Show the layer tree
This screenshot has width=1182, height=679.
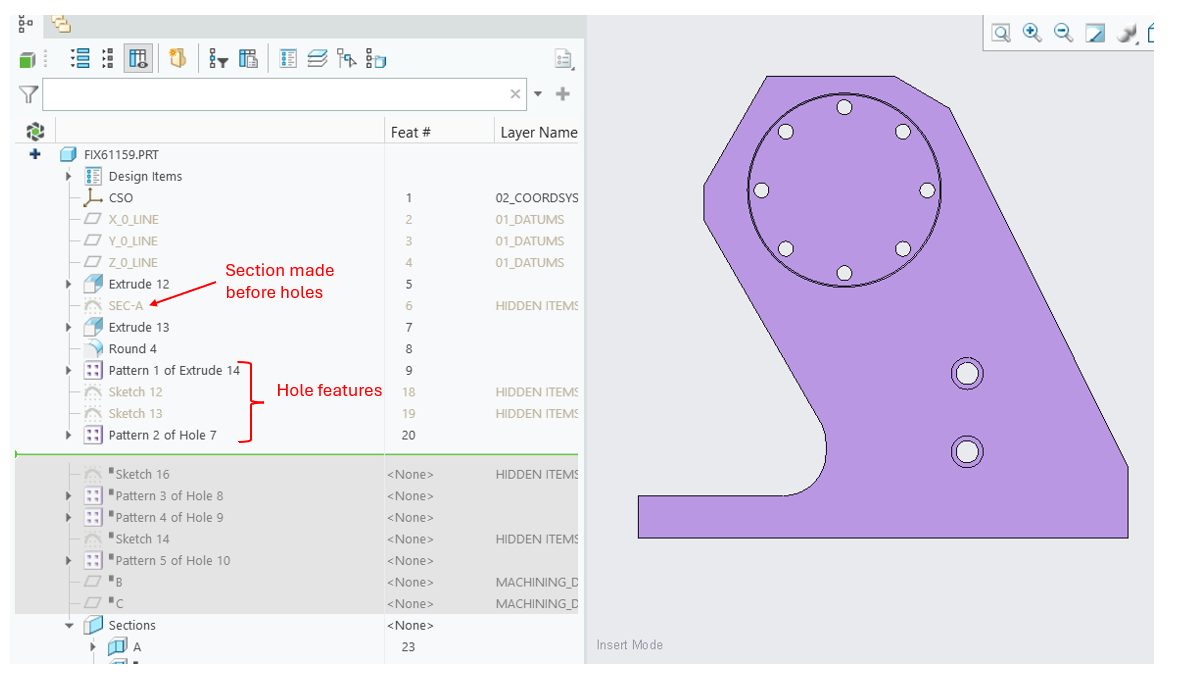317,58
